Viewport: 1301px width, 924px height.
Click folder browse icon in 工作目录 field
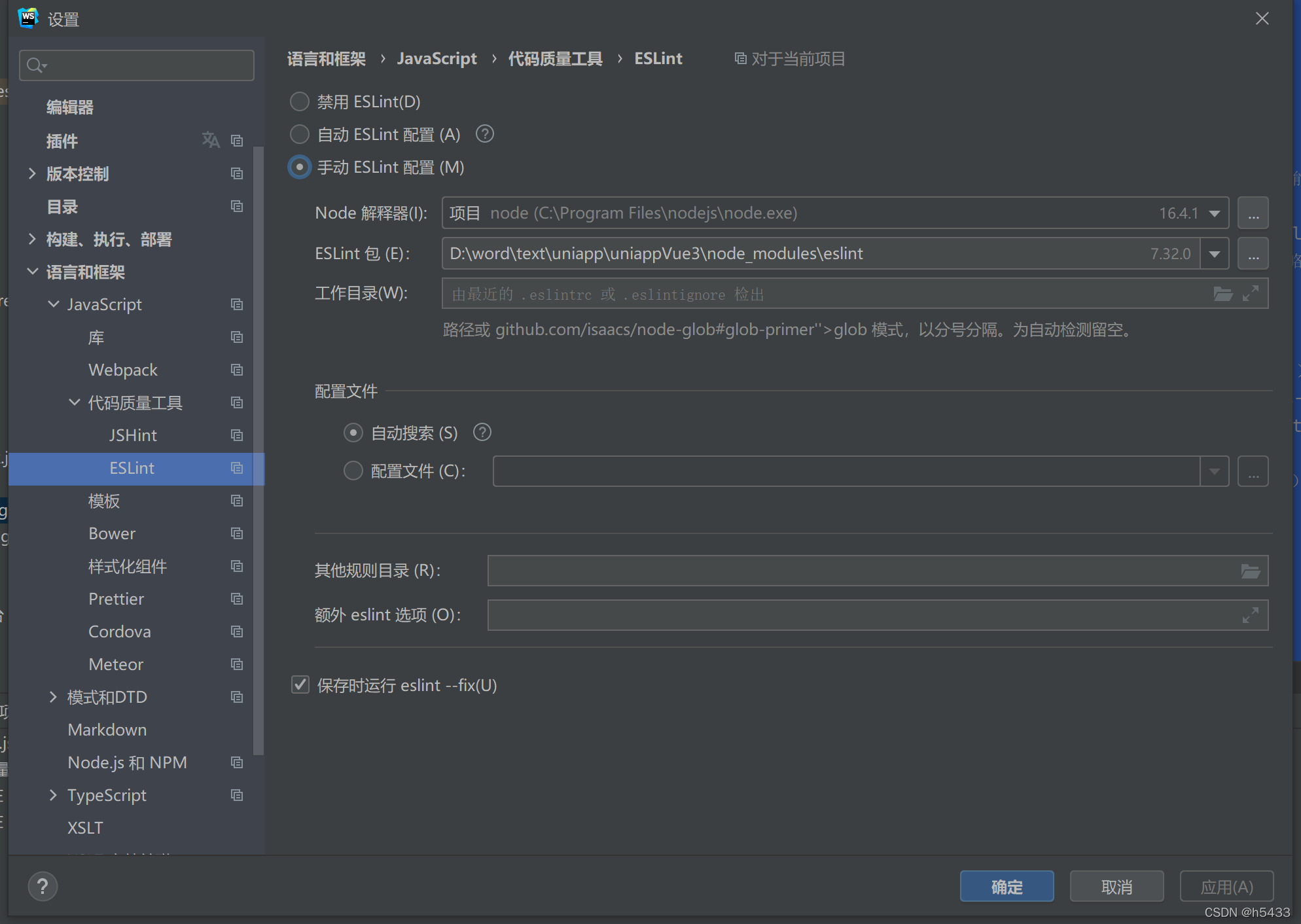1223,294
